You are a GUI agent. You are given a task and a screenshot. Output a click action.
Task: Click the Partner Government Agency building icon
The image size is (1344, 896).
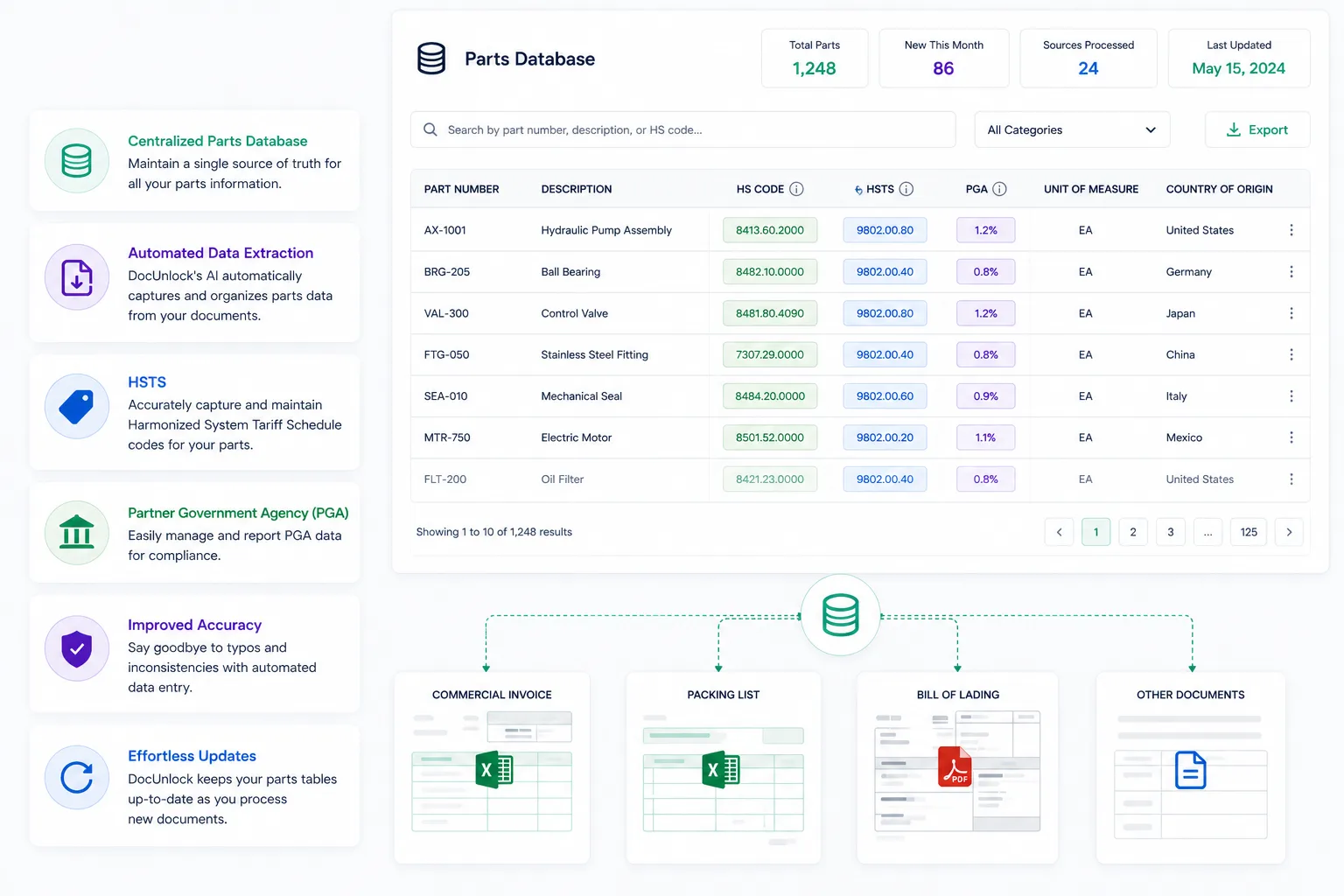tap(77, 532)
